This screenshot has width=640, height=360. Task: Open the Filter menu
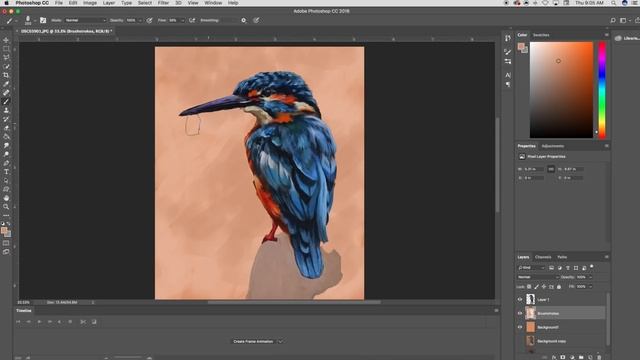tap(163, 3)
